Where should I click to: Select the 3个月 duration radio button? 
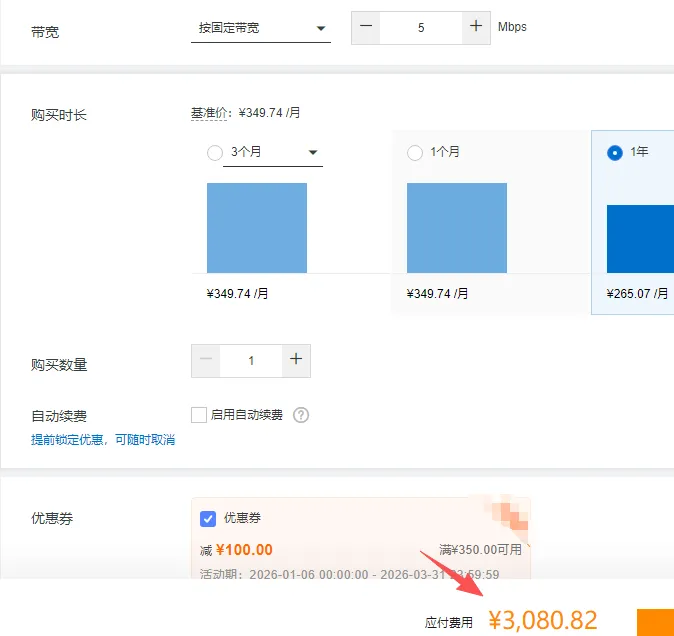214,153
